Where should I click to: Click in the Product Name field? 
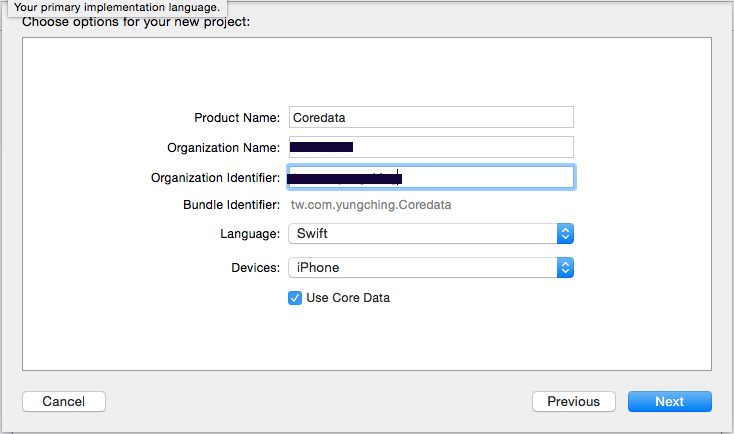point(431,117)
